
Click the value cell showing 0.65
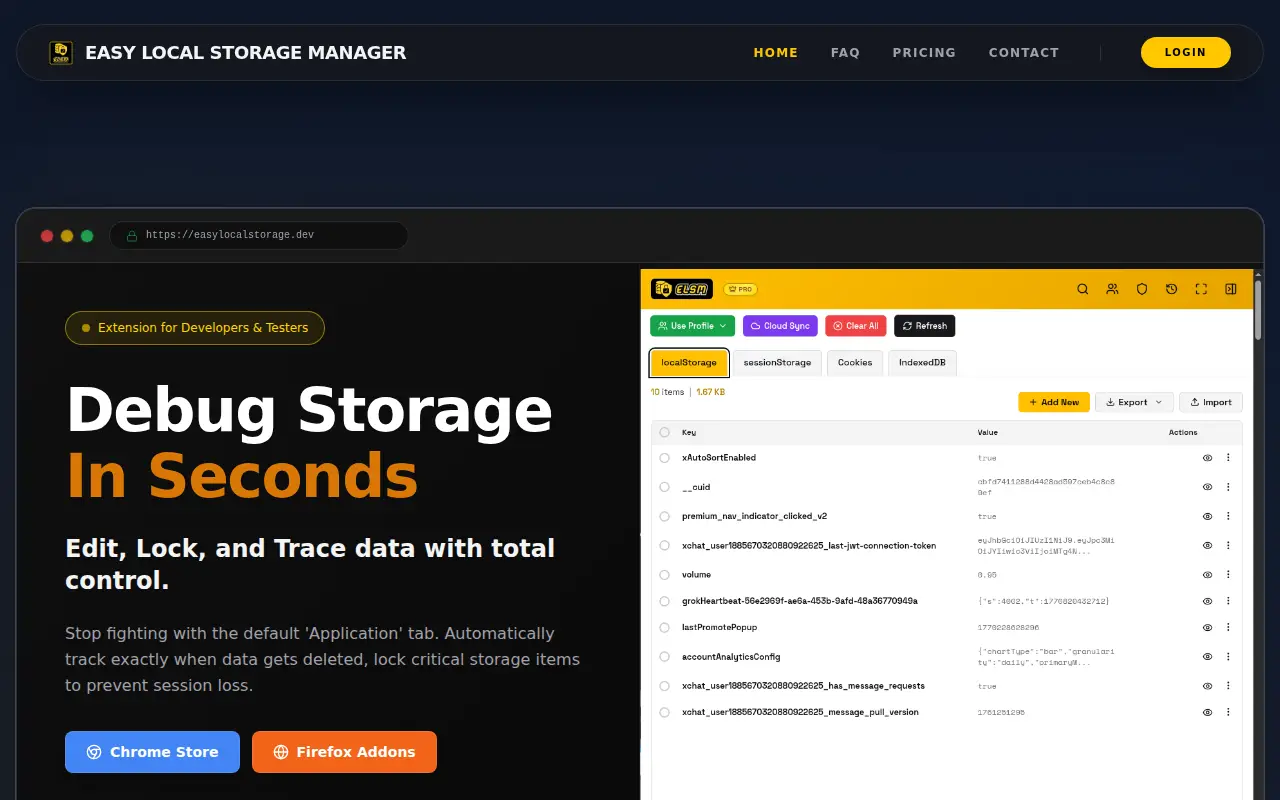[987, 575]
